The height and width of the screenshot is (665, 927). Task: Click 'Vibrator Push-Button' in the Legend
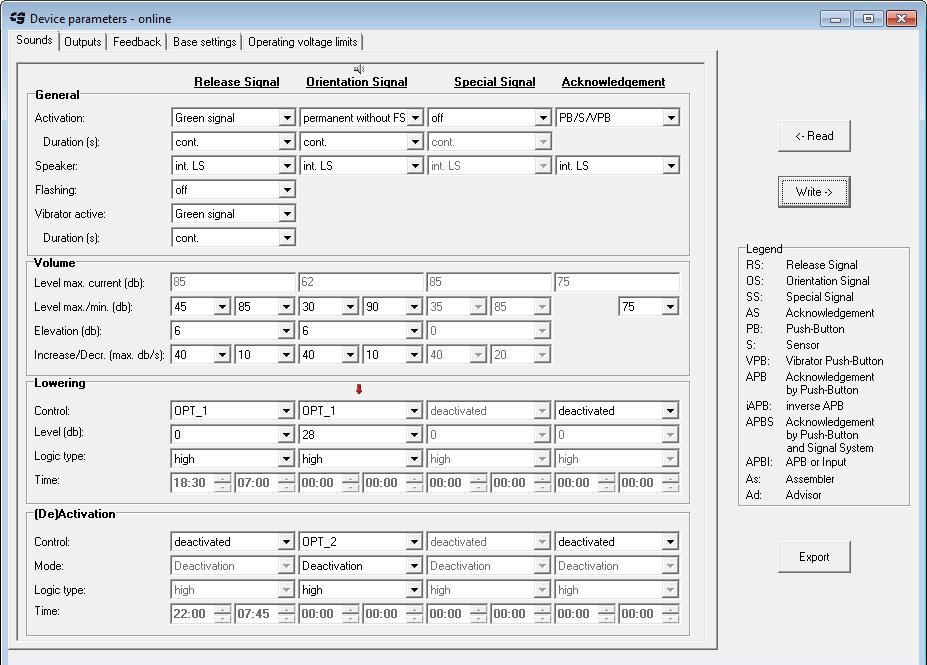coord(834,361)
